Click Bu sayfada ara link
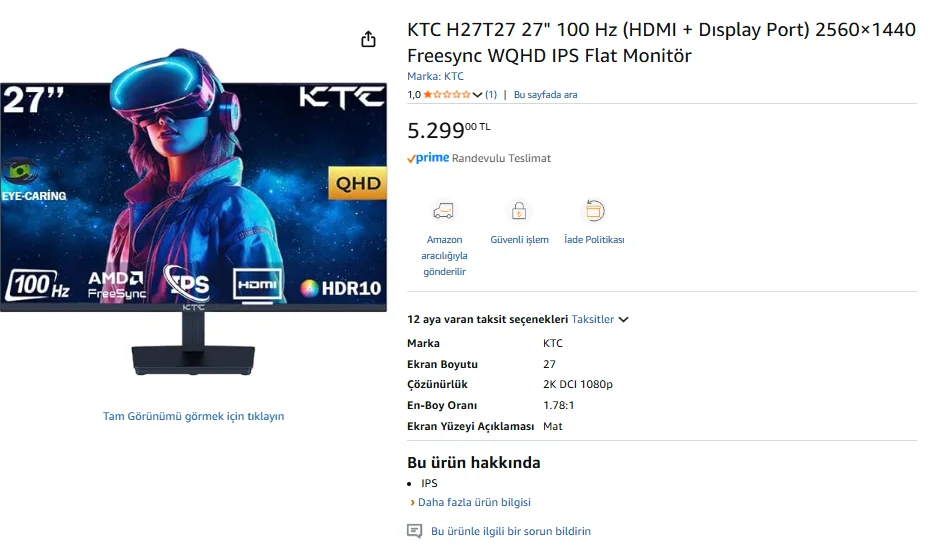The height and width of the screenshot is (549, 932). coord(545,94)
